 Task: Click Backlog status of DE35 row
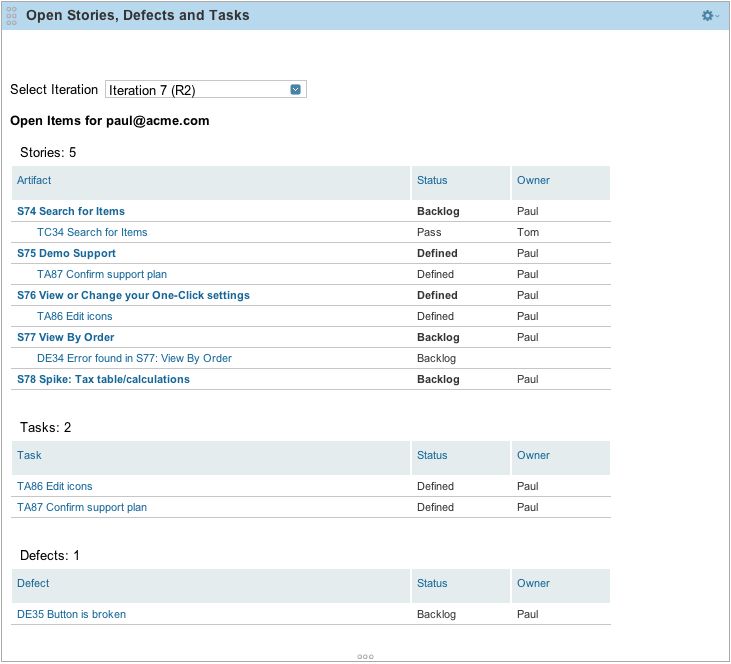[x=436, y=614]
